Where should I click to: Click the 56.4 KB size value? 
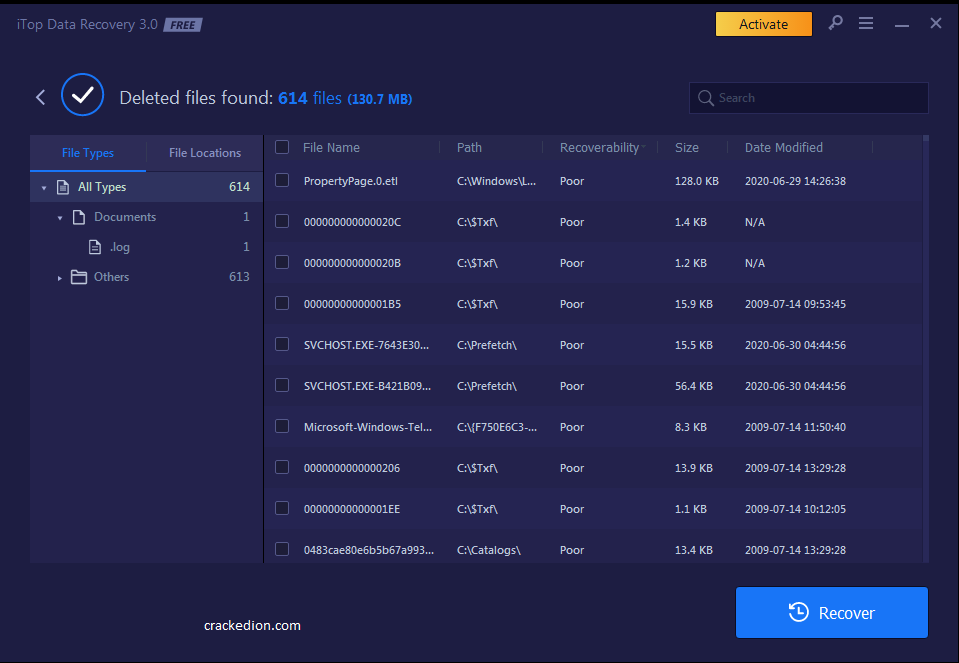tap(694, 386)
